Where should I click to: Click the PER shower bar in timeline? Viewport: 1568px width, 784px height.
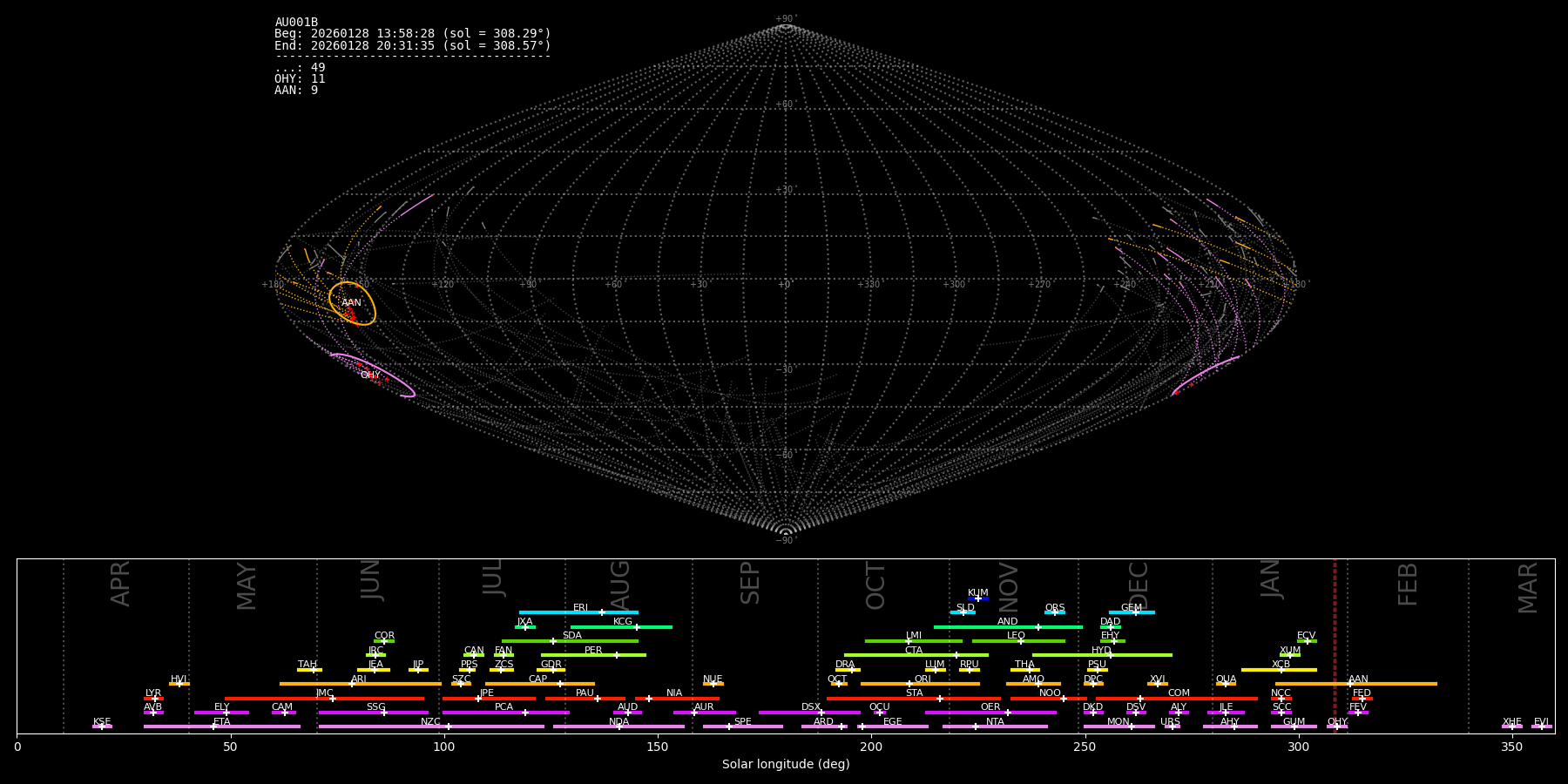593,655
